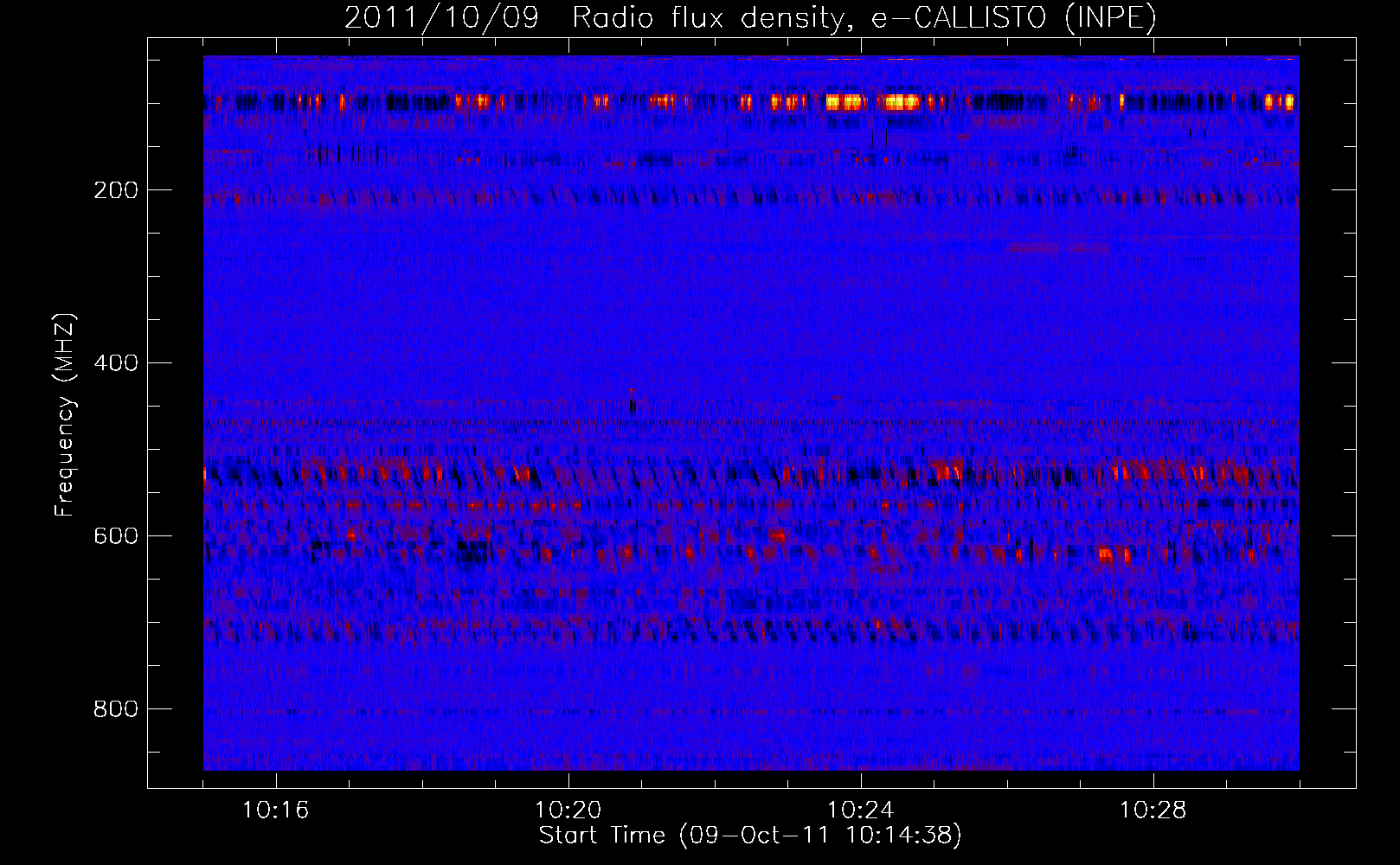Select the 600 frequency tick label

pyautogui.click(x=116, y=536)
